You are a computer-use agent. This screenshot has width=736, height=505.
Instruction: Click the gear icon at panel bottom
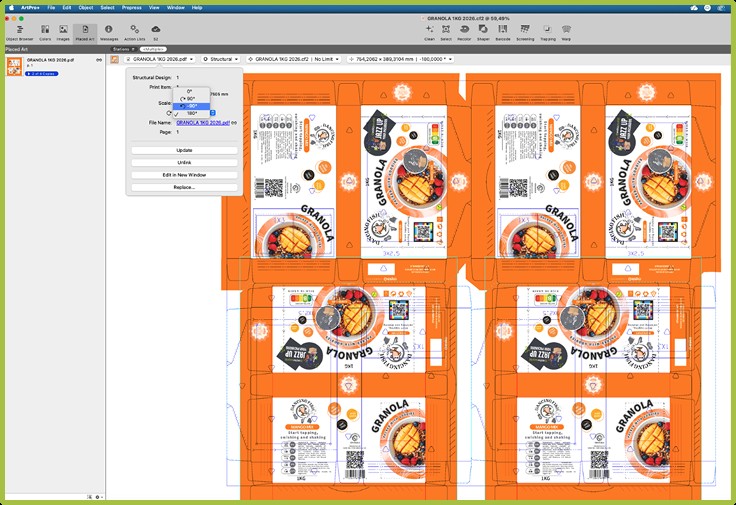98,497
